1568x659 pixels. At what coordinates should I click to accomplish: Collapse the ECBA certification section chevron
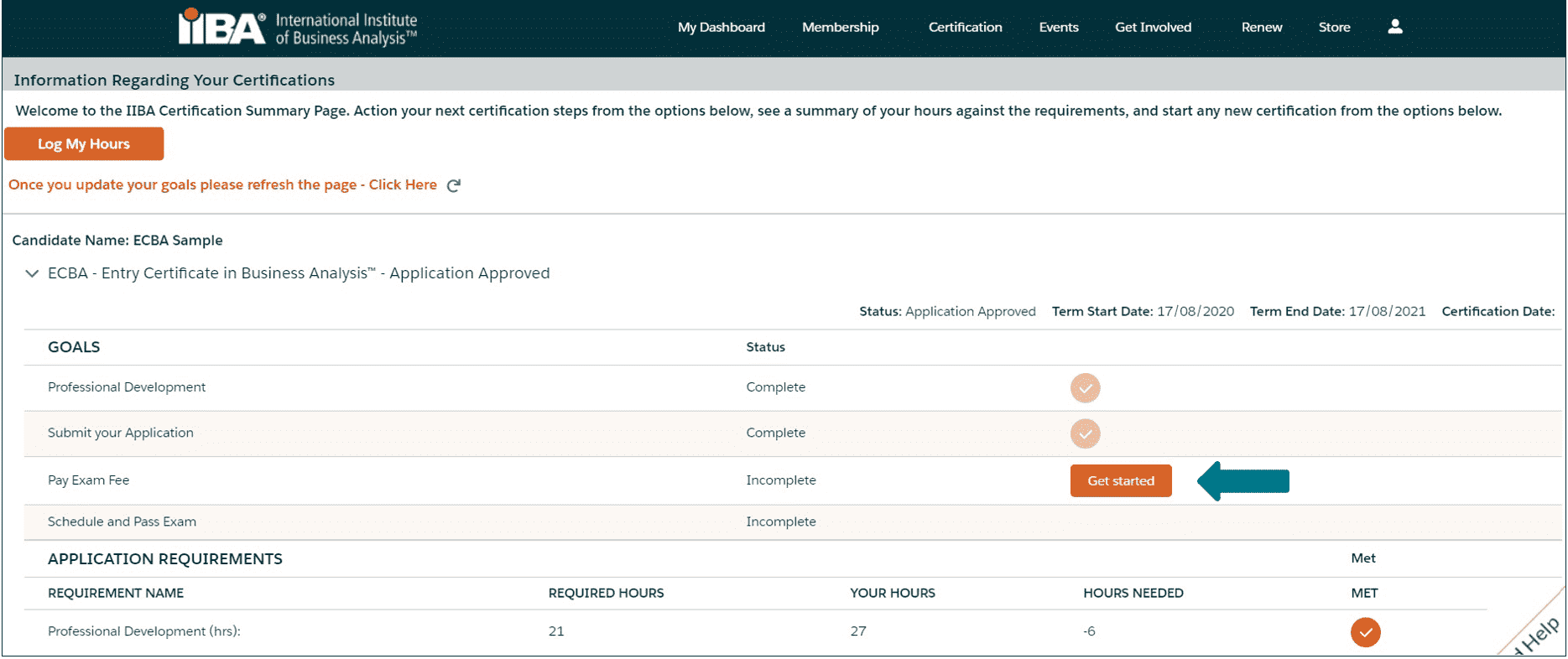click(x=32, y=273)
